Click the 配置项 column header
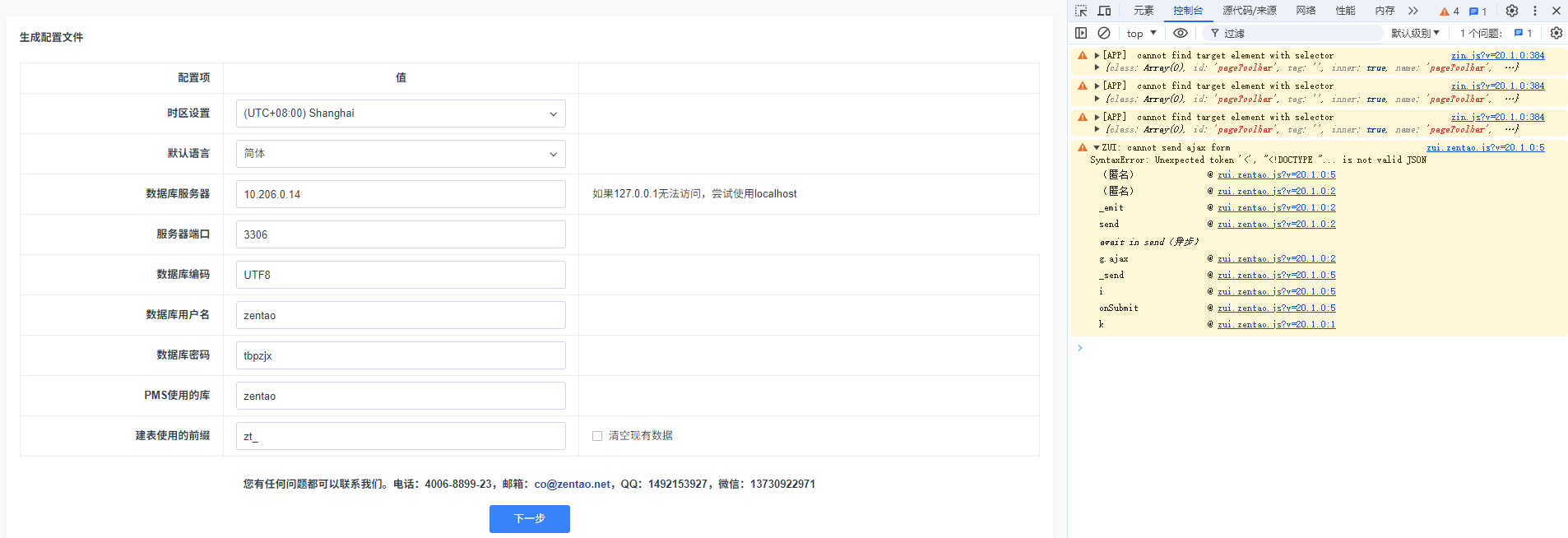The image size is (1568, 538). [194, 77]
